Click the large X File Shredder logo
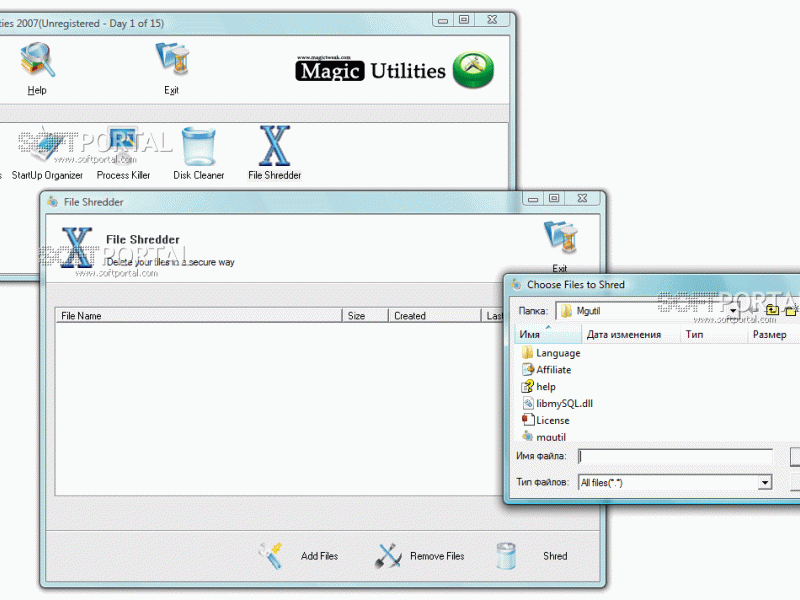This screenshot has height=600, width=800. tap(77, 247)
